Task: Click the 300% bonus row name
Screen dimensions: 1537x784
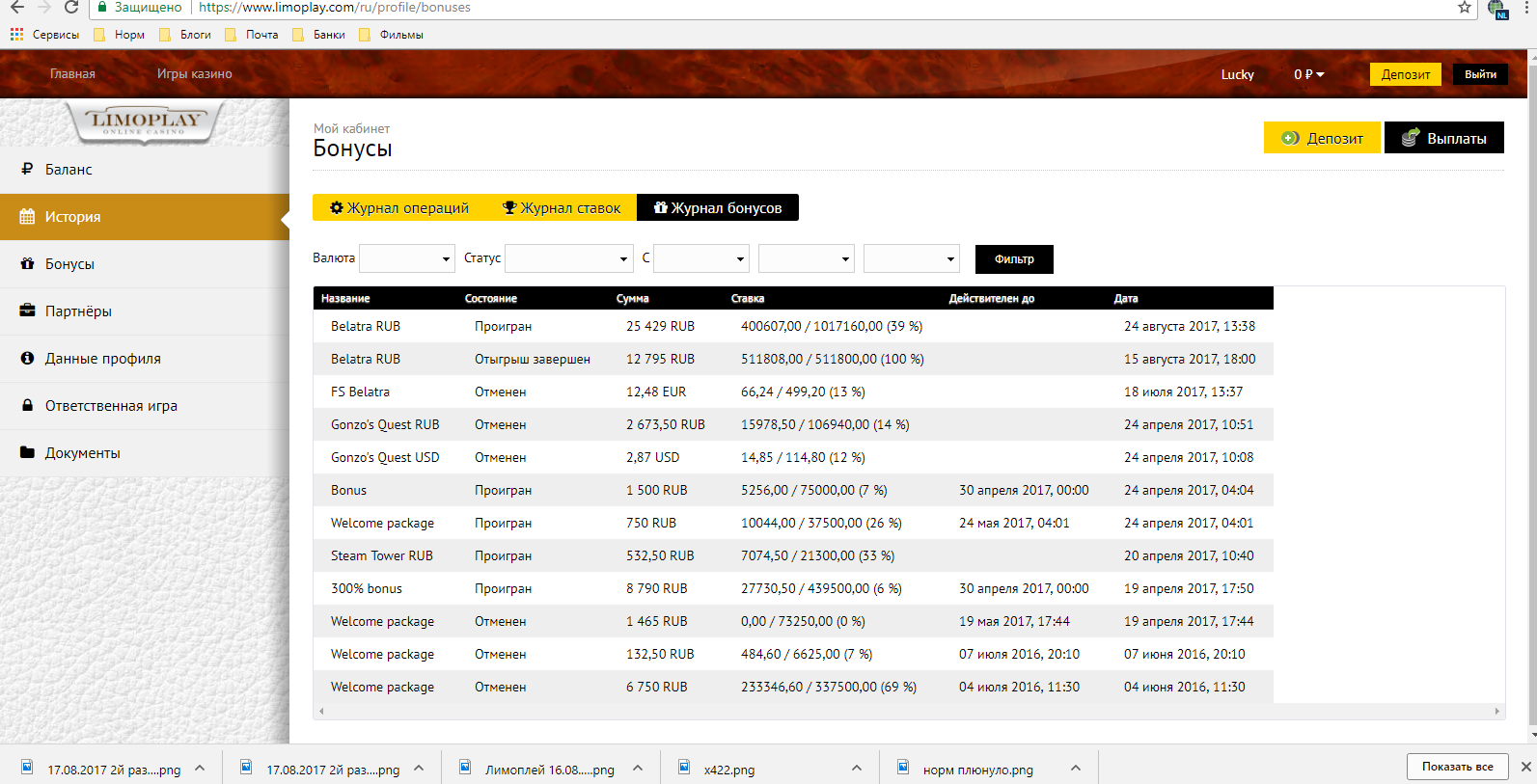Action: [367, 588]
